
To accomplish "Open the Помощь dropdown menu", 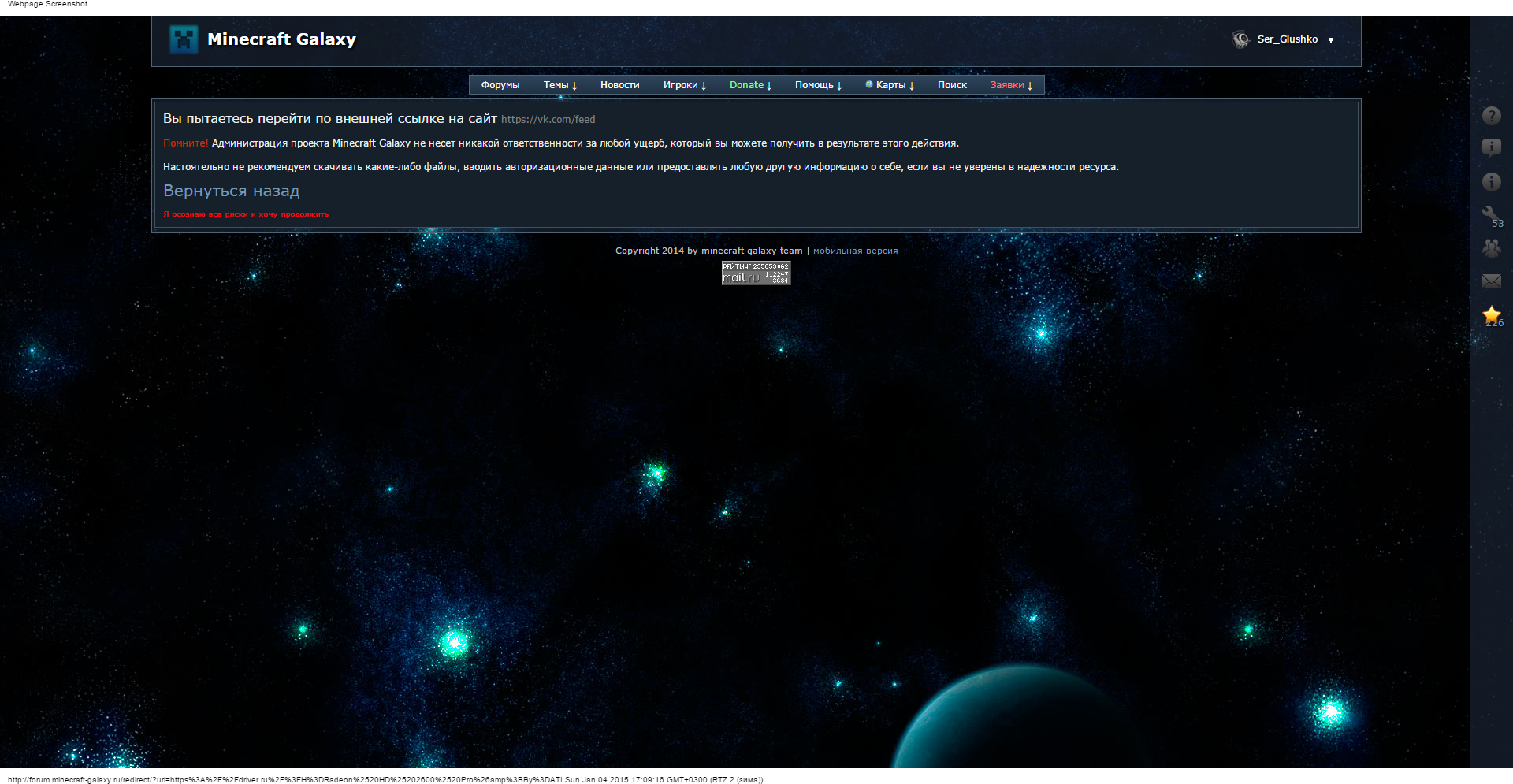I will [818, 85].
